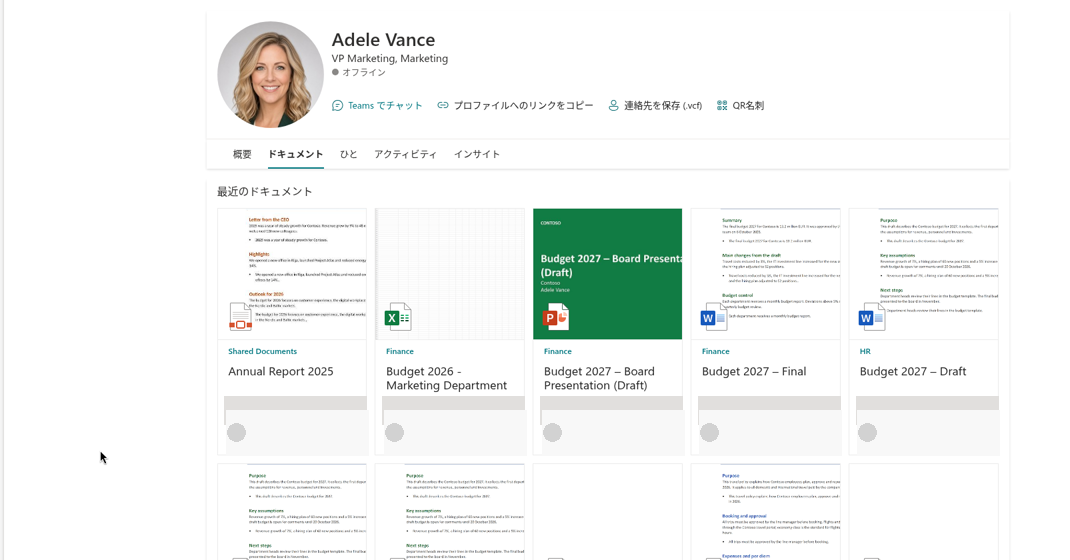Image resolution: width=1070 pixels, height=560 pixels.
Task: Open Adele Vance's profile photo
Action: (x=270, y=74)
